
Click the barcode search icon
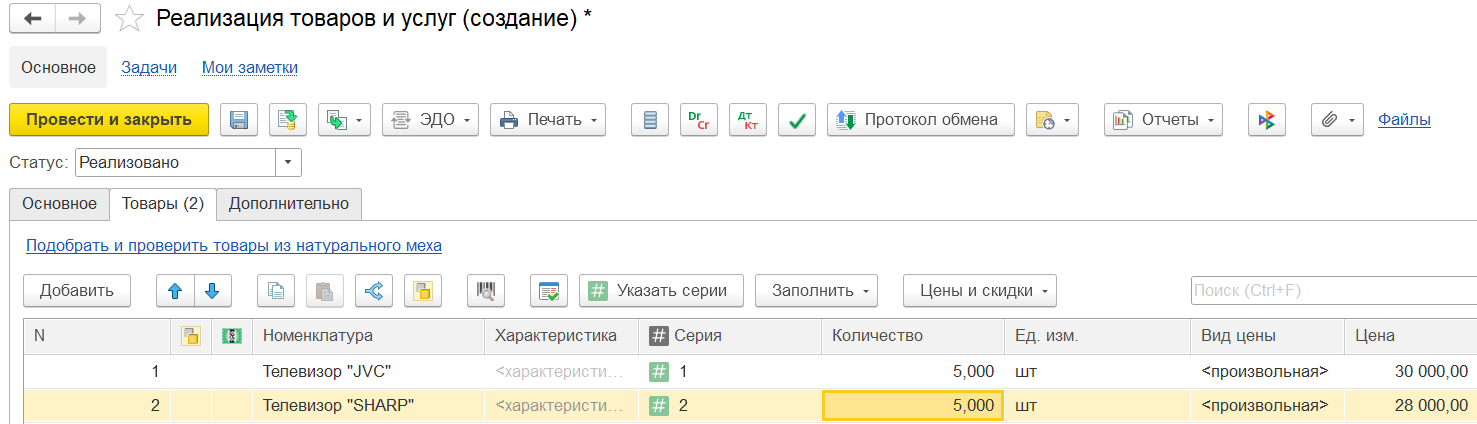[486, 291]
